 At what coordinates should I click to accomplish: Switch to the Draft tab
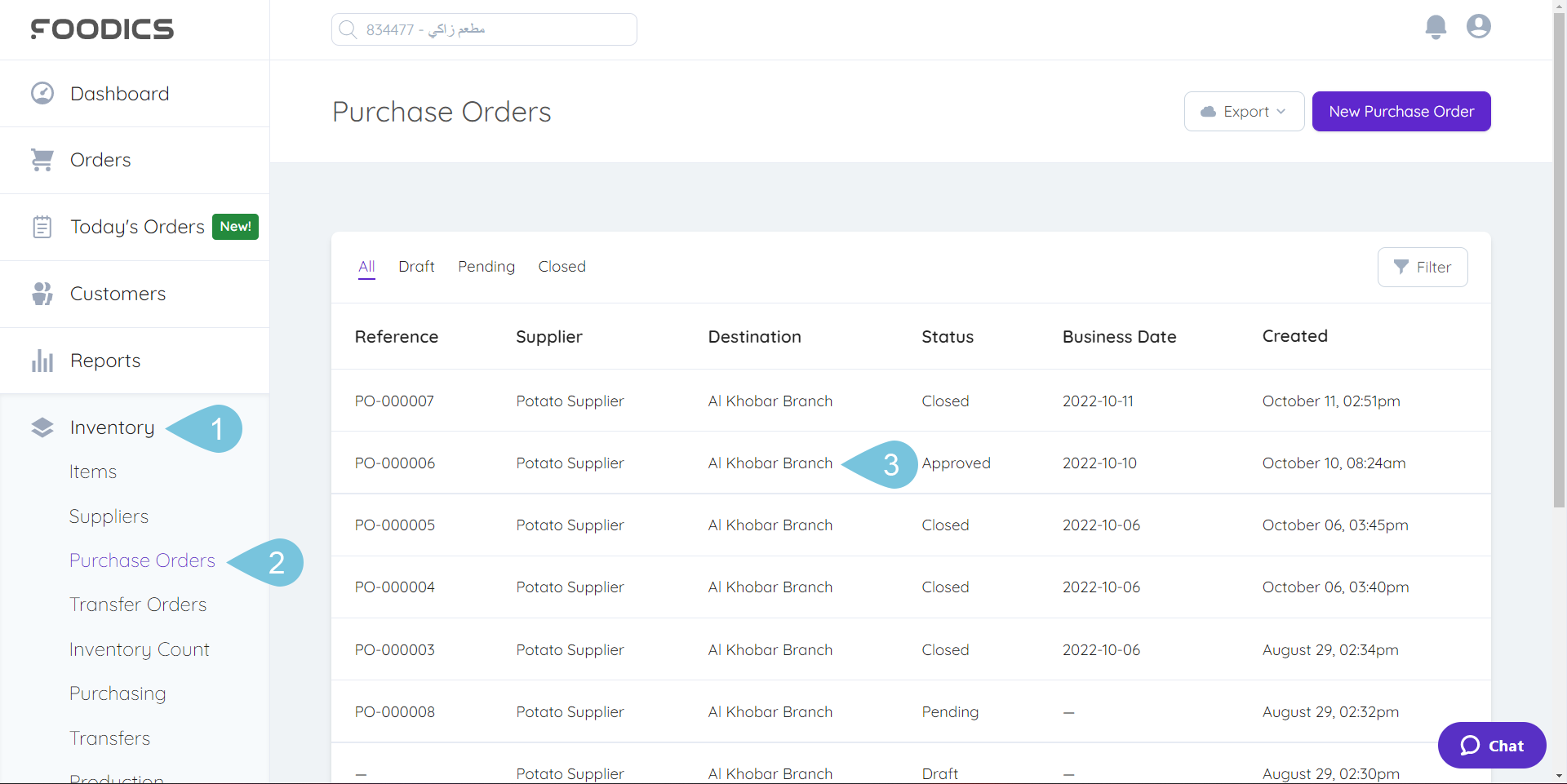(x=416, y=266)
